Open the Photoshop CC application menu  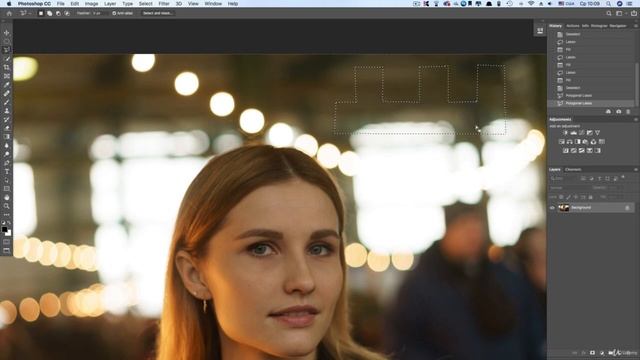34,4
